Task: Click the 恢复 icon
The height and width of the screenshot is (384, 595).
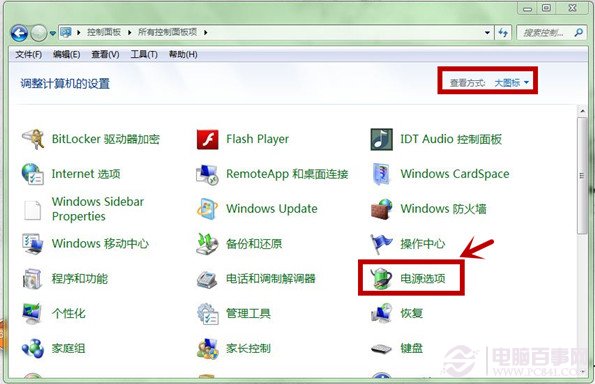Action: 381,314
